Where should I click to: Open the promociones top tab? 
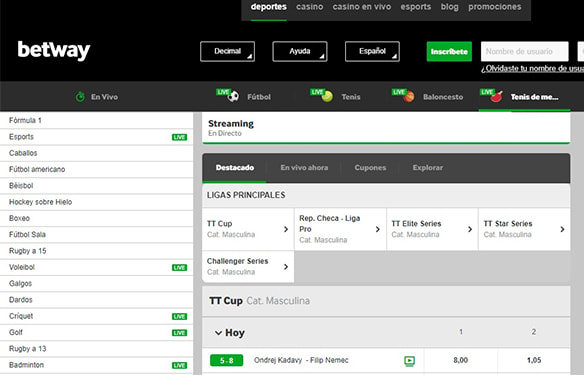coord(495,7)
